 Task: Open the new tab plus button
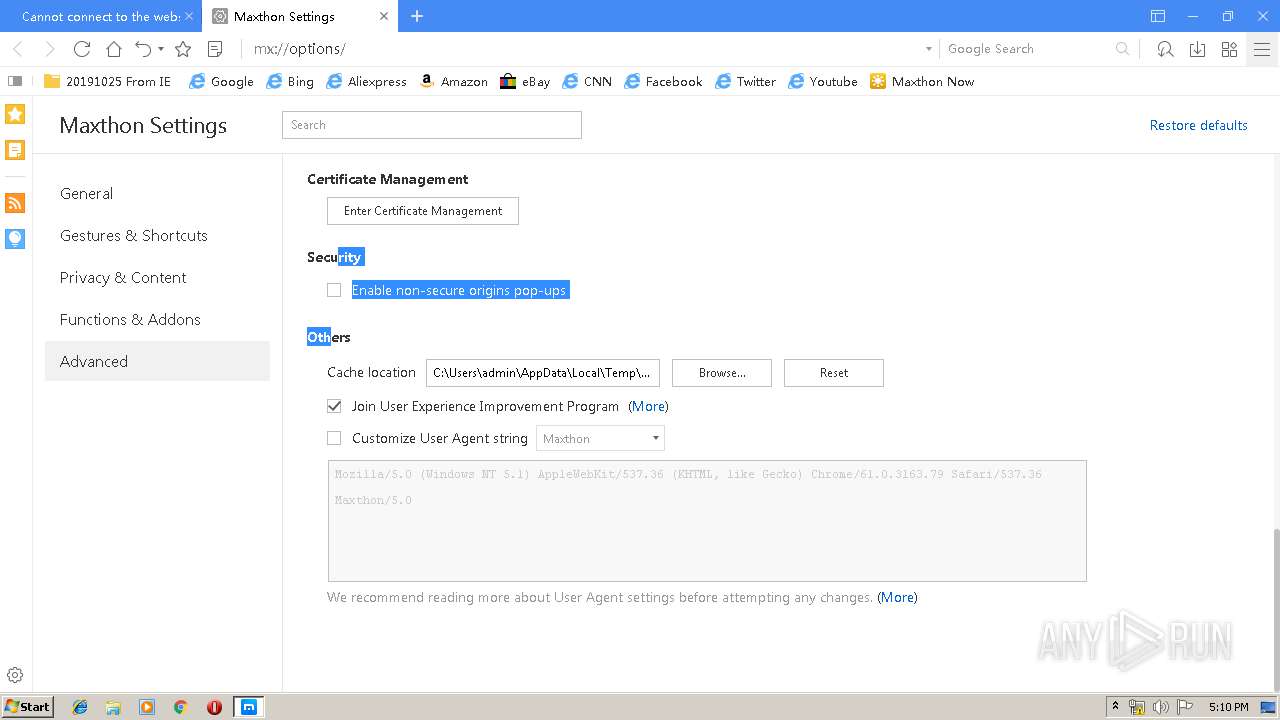point(417,16)
